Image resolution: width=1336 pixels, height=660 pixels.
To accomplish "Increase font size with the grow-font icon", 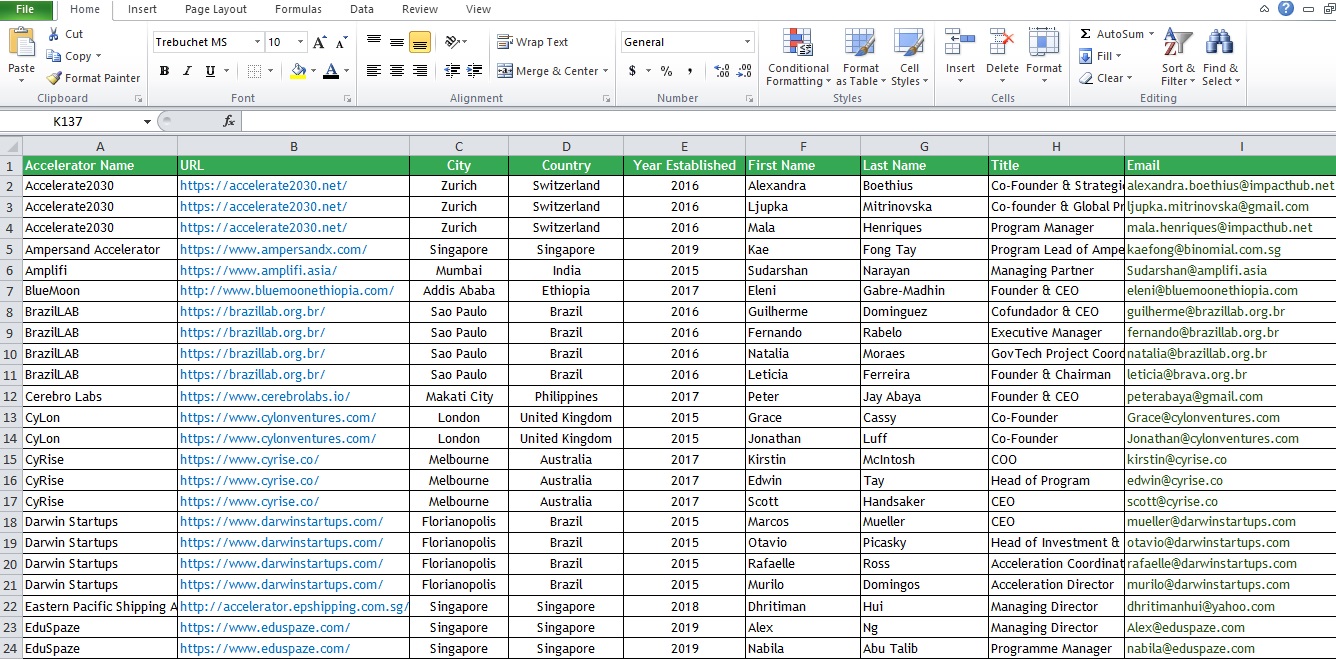I will 319,42.
